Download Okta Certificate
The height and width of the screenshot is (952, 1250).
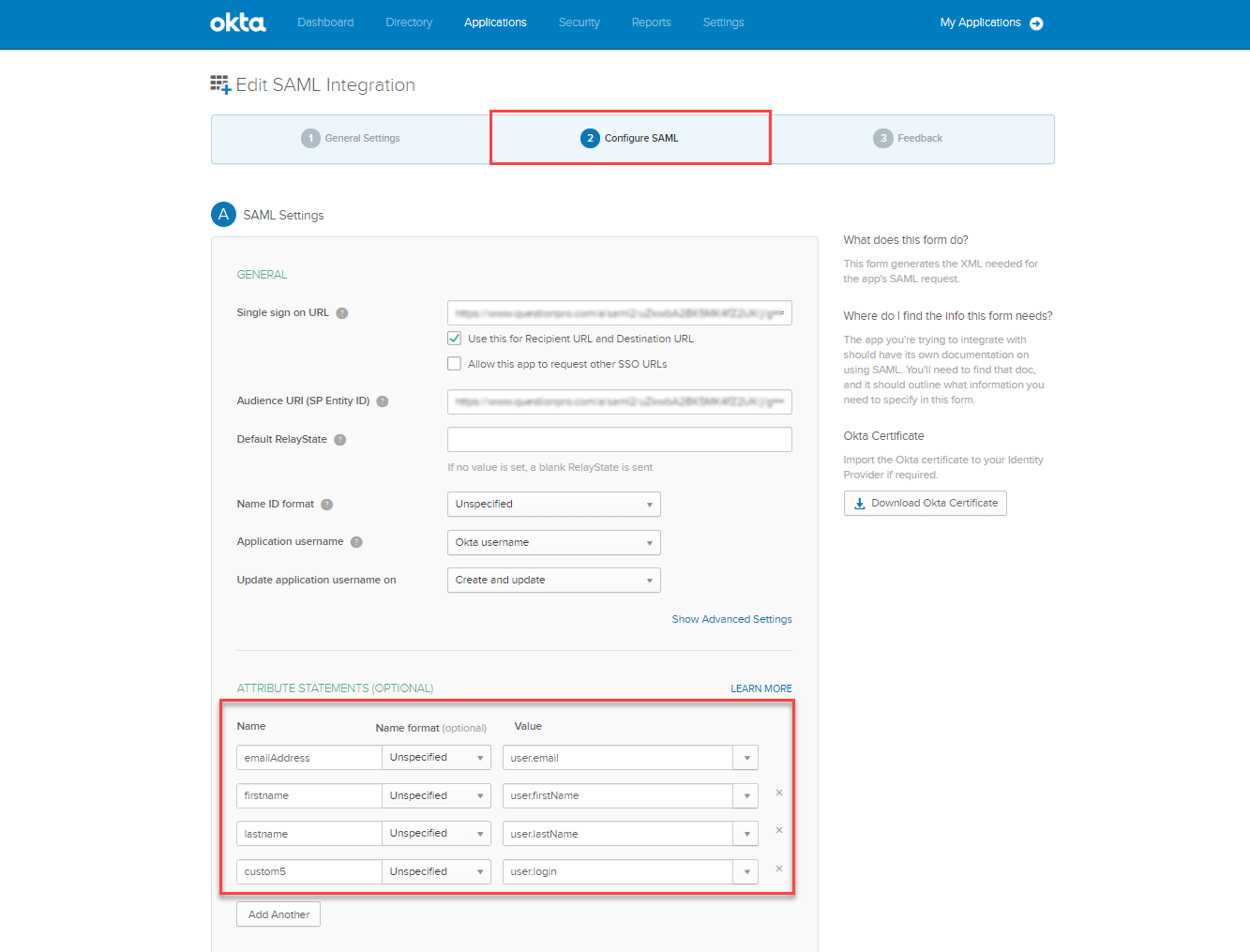click(x=925, y=504)
